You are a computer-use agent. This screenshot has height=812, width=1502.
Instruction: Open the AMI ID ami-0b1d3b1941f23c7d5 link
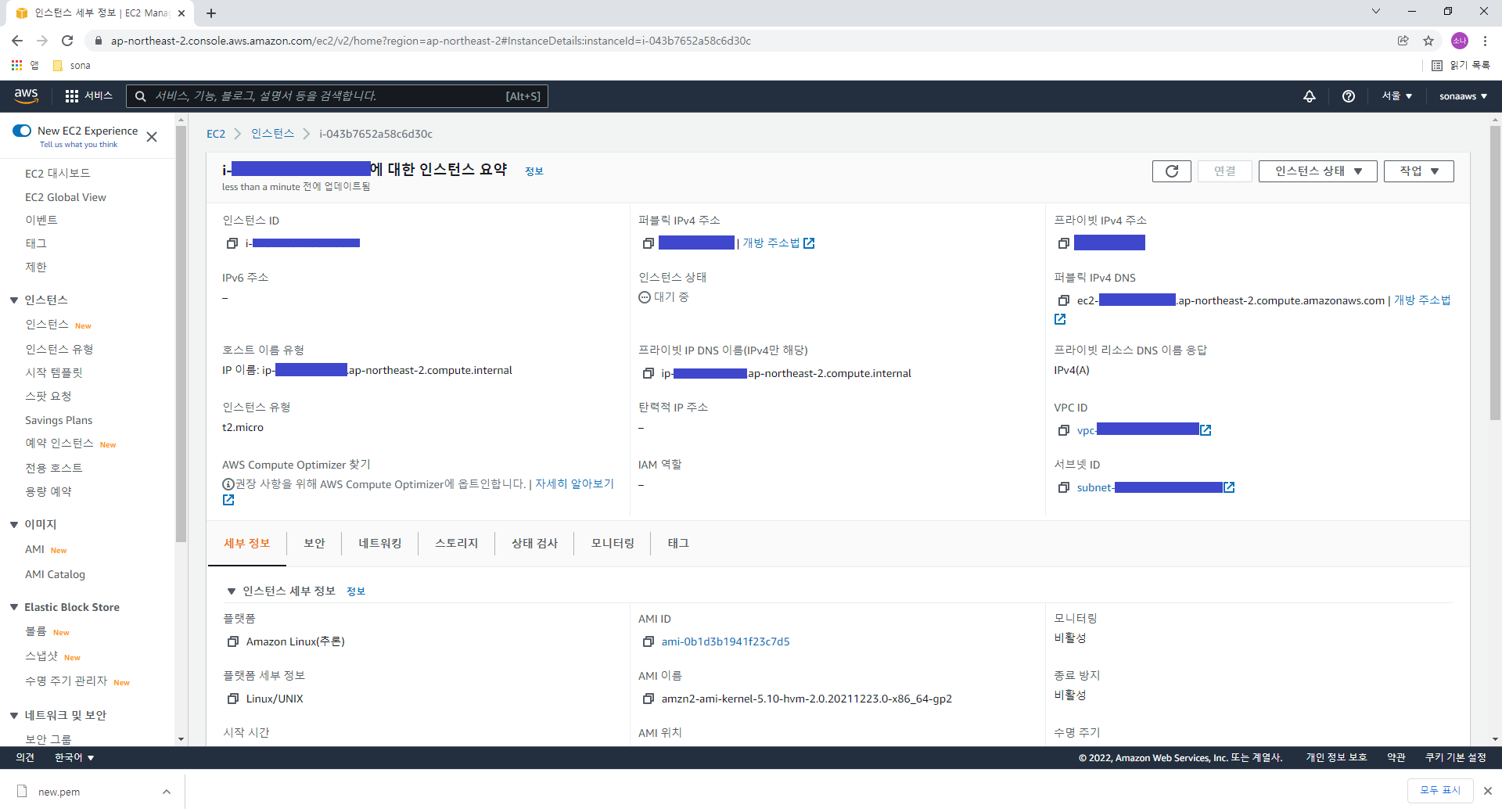[725, 641]
